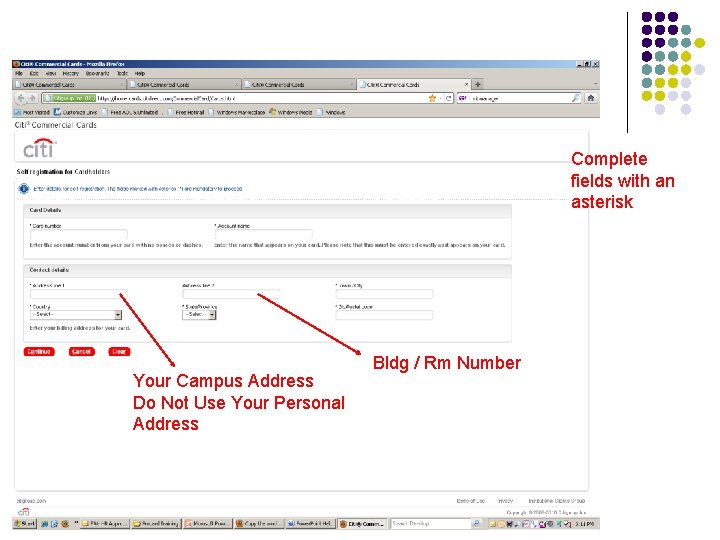Image resolution: width=720 pixels, height=540 pixels.
Task: Click the red Cancel button
Action: coord(81,352)
